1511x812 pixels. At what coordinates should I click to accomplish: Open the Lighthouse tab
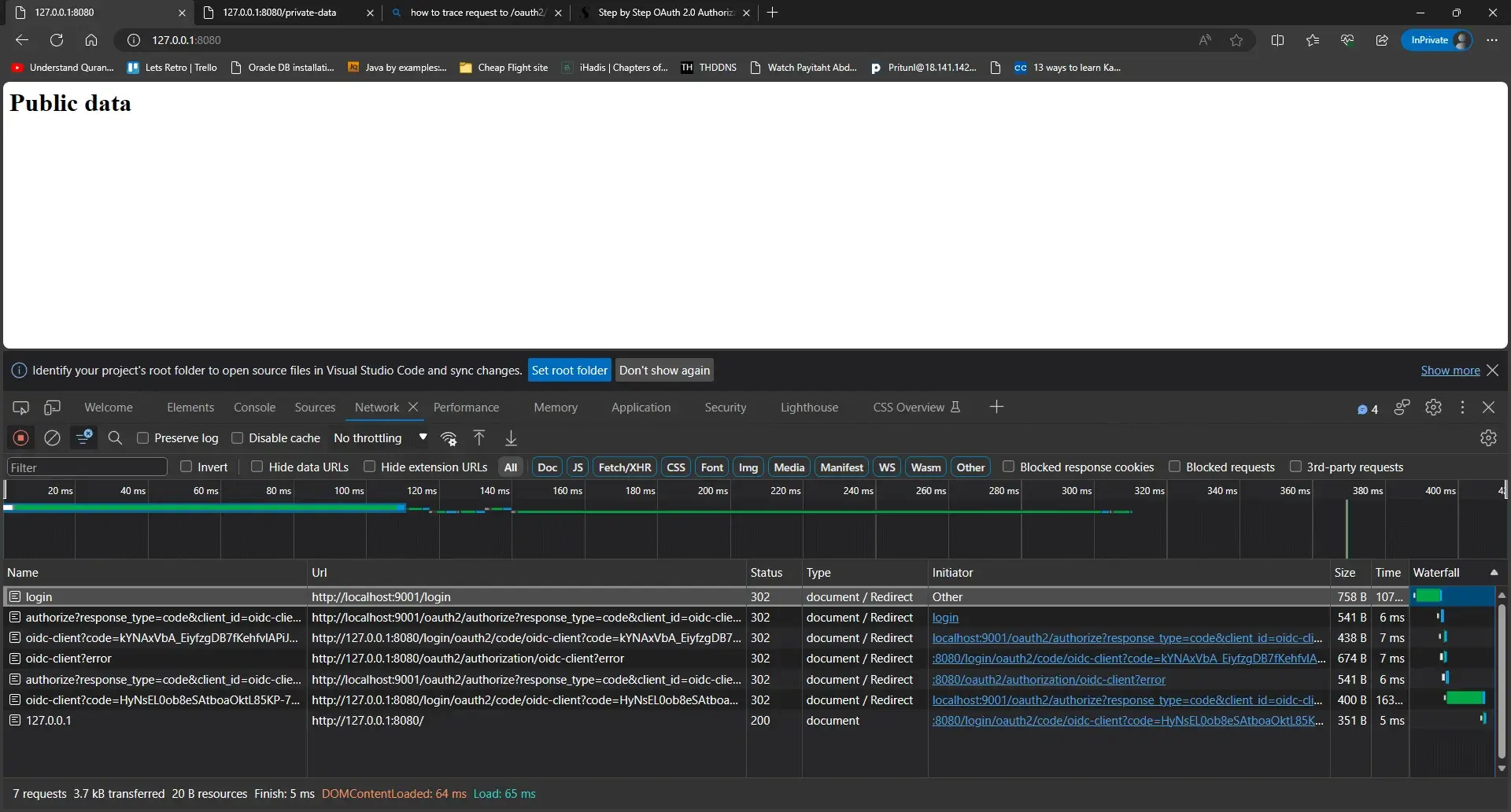[809, 408]
